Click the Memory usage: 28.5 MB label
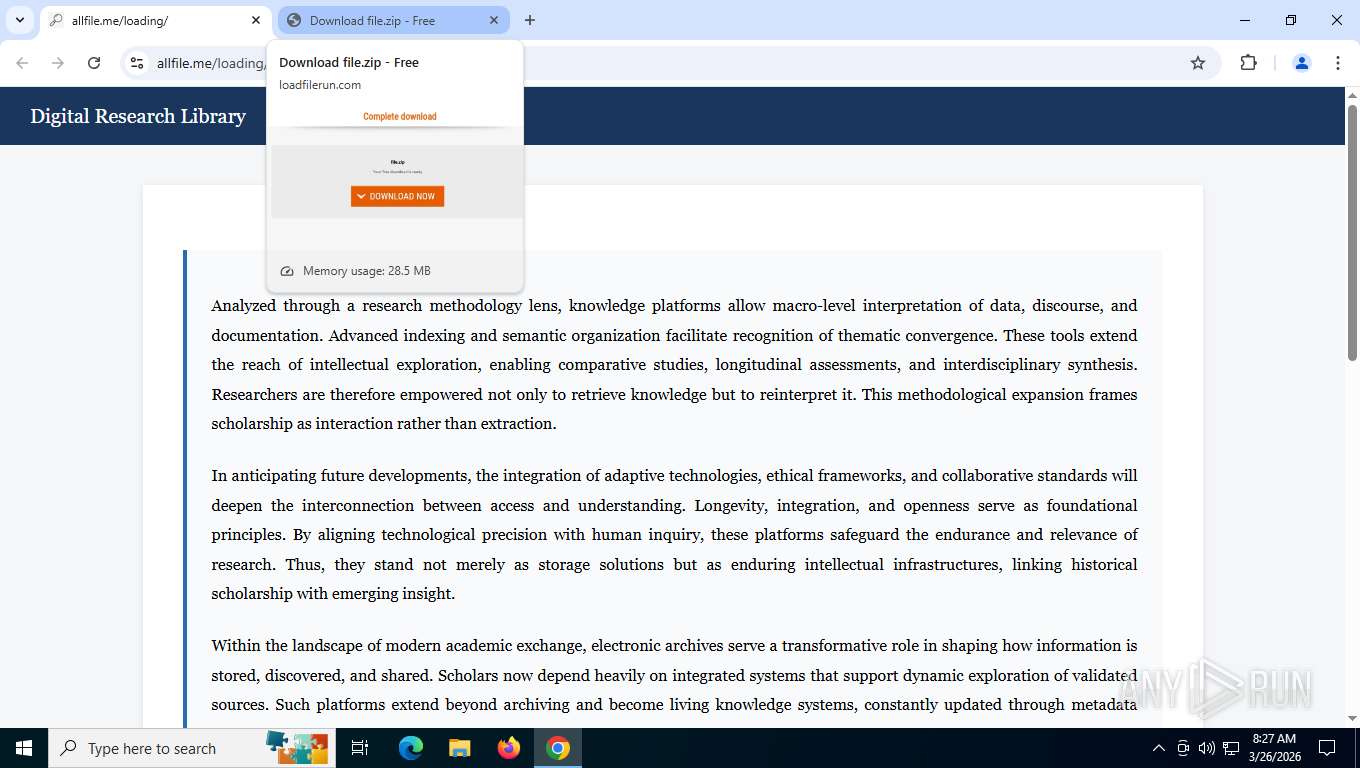The height and width of the screenshot is (768, 1360). click(x=367, y=271)
